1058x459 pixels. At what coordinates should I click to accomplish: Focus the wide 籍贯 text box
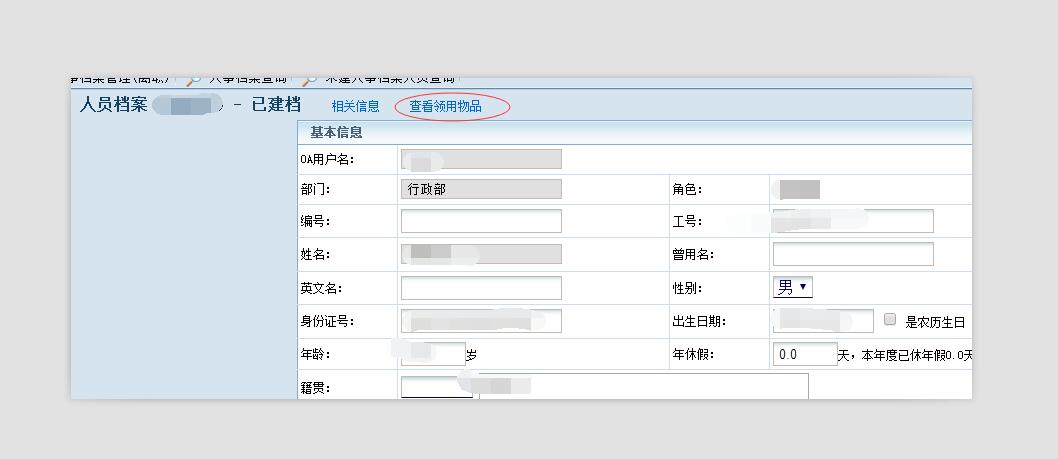(644, 386)
